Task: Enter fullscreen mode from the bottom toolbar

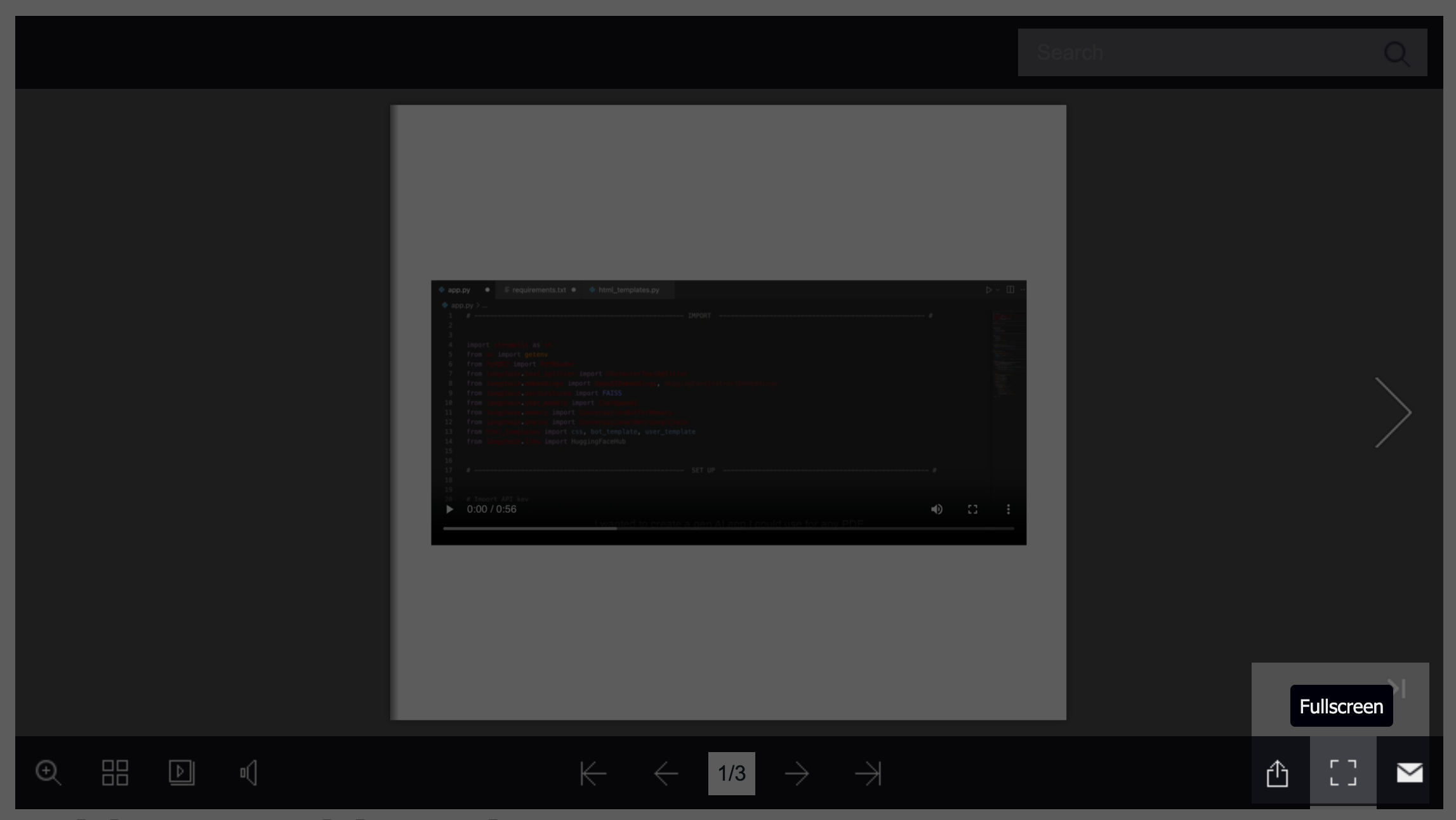Action: click(1343, 772)
